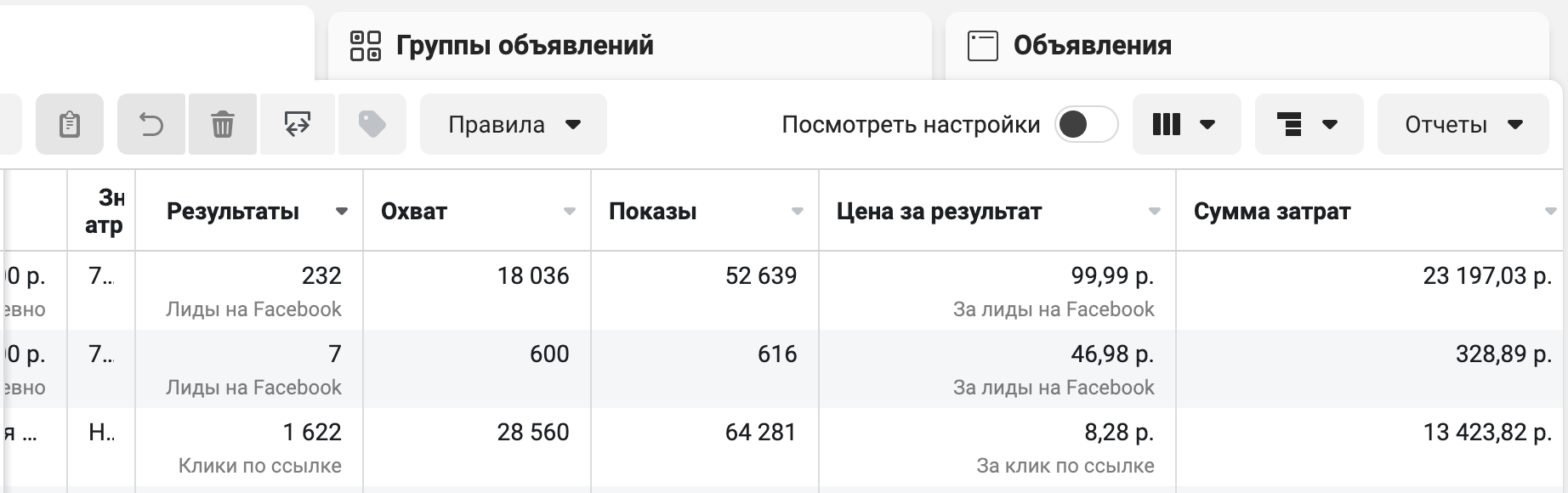Click the export/share arrows icon
Viewport: 1568px width, 493px height.
298,125
